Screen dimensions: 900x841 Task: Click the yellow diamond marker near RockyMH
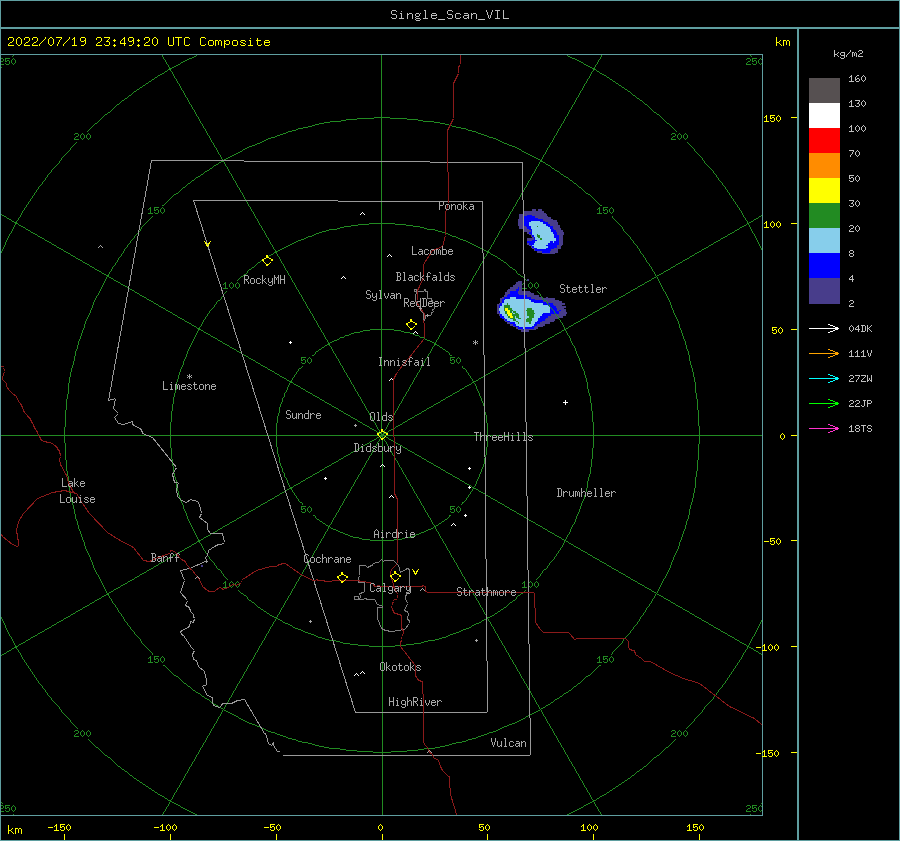click(x=267, y=261)
